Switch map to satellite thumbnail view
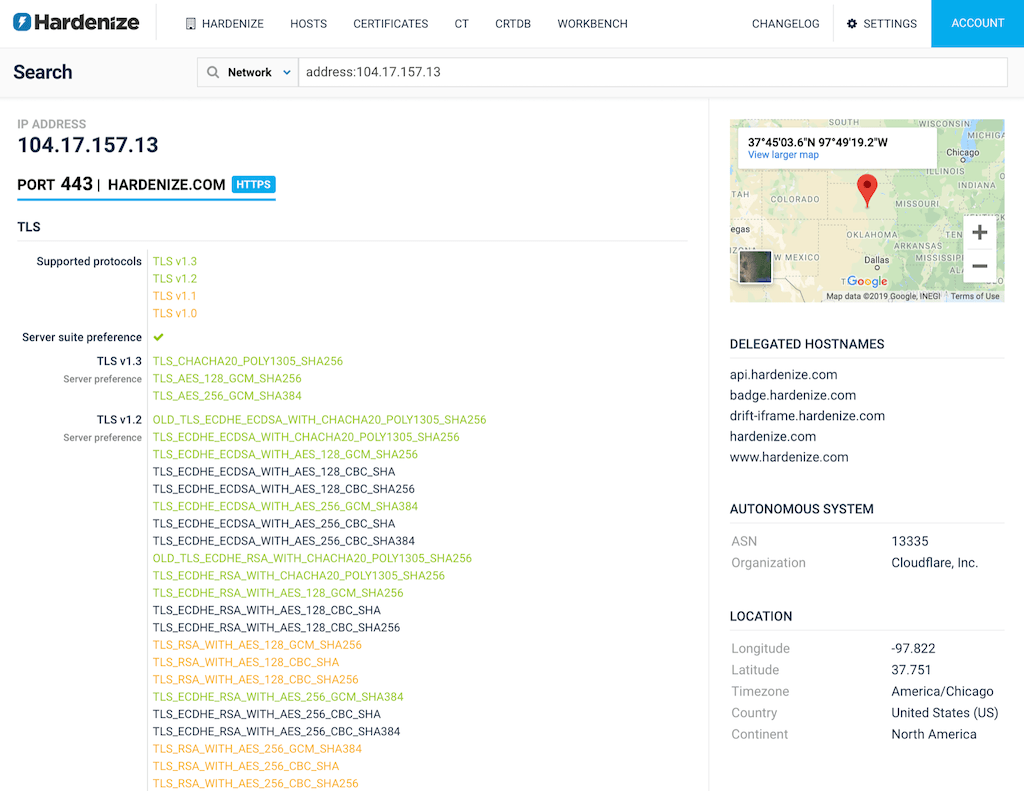The height and width of the screenshot is (791, 1024). click(755, 266)
